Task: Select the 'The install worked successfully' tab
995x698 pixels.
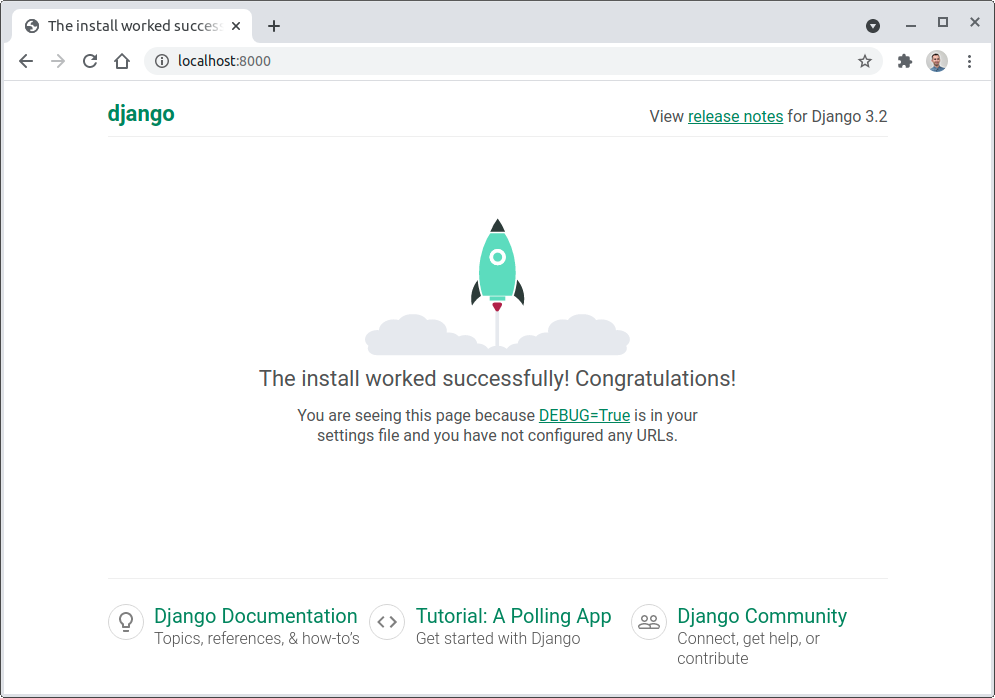Action: pos(132,26)
